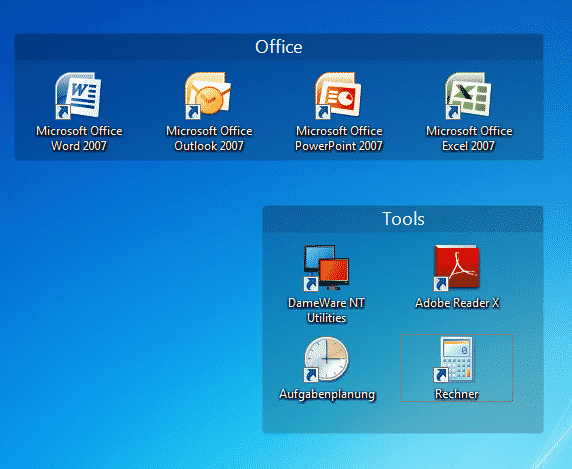Select the DameWare NT Utilities icon
This screenshot has width=572, height=469.
click(326, 268)
